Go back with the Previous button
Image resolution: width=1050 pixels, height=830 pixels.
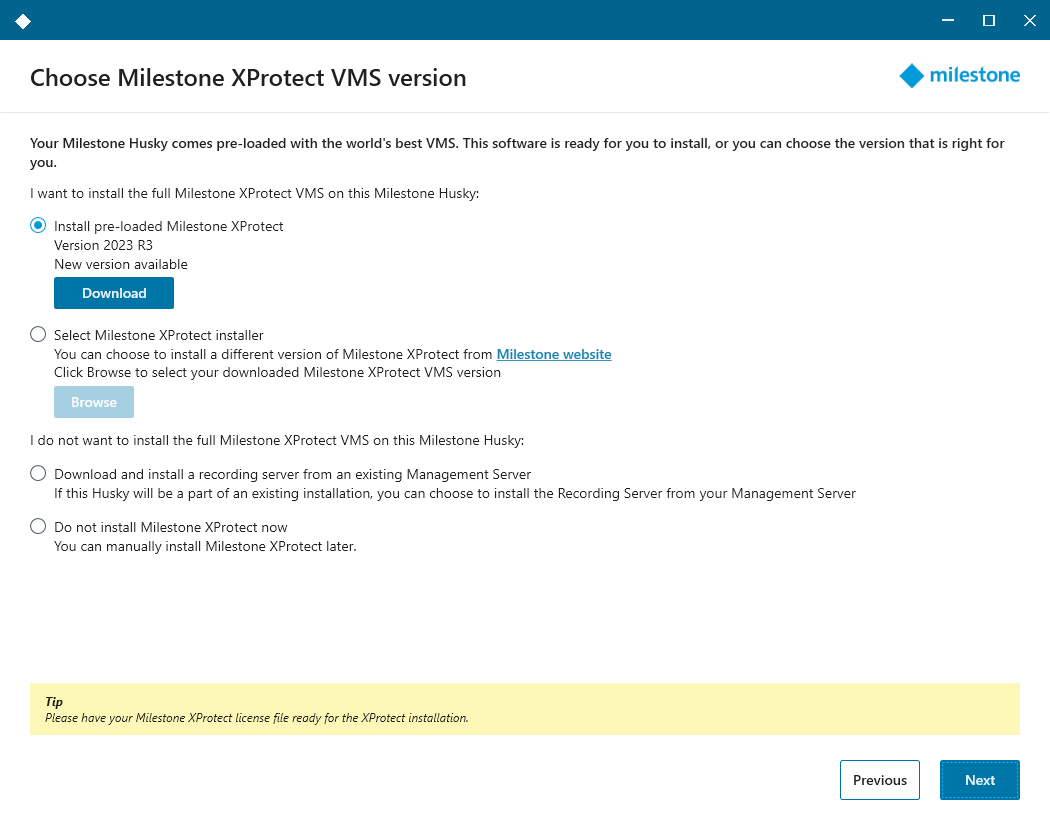coord(880,780)
